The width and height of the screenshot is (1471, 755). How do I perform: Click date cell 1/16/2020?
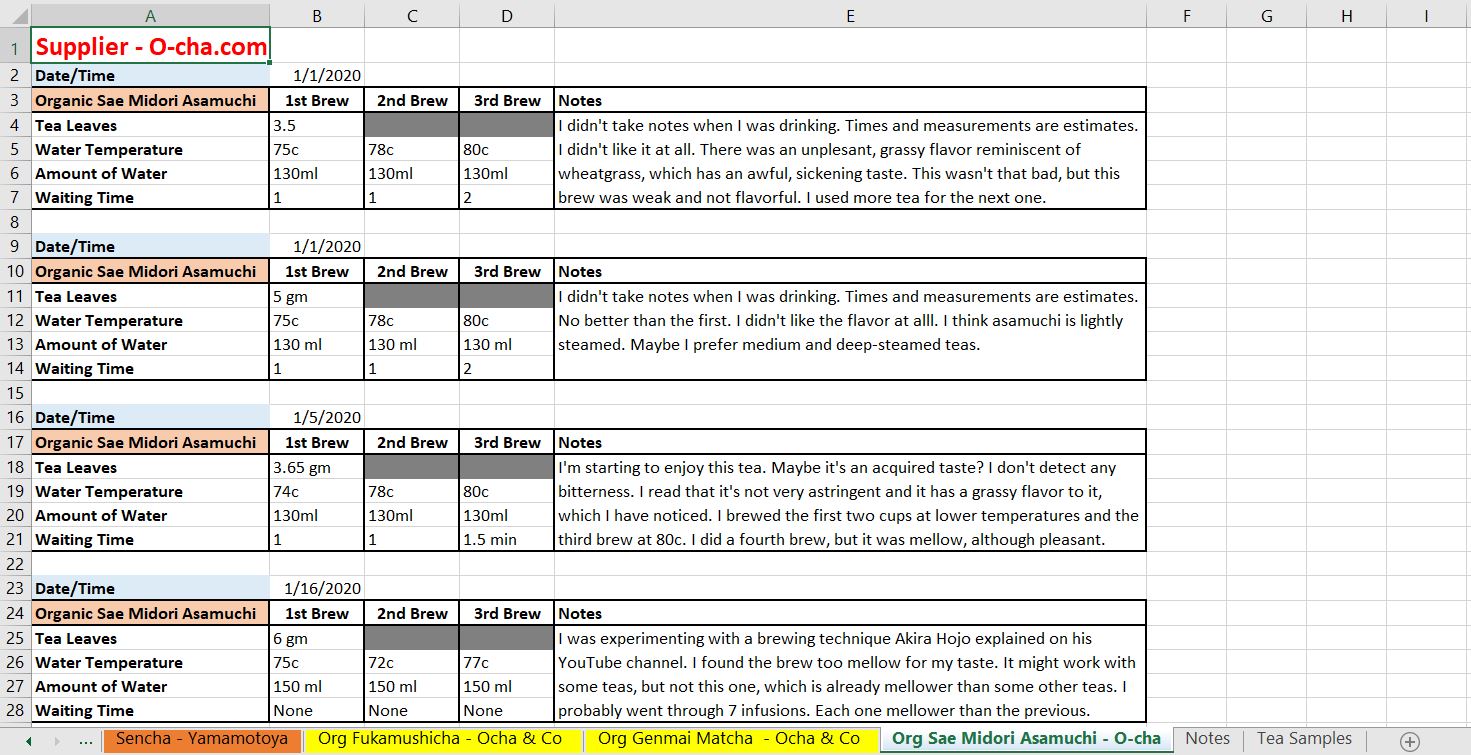317,588
